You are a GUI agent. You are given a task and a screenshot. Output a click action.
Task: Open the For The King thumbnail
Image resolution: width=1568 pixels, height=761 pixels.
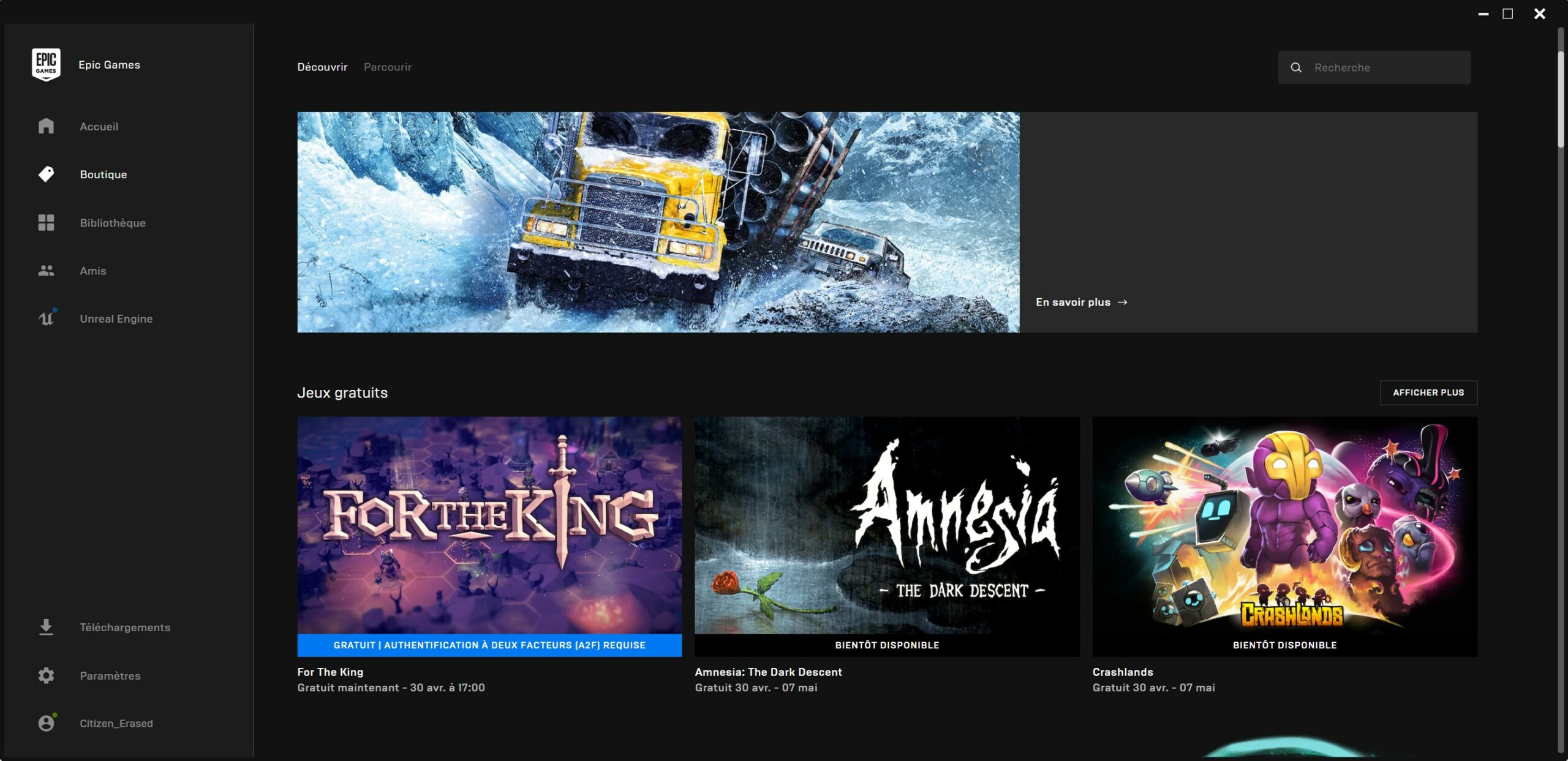point(489,525)
